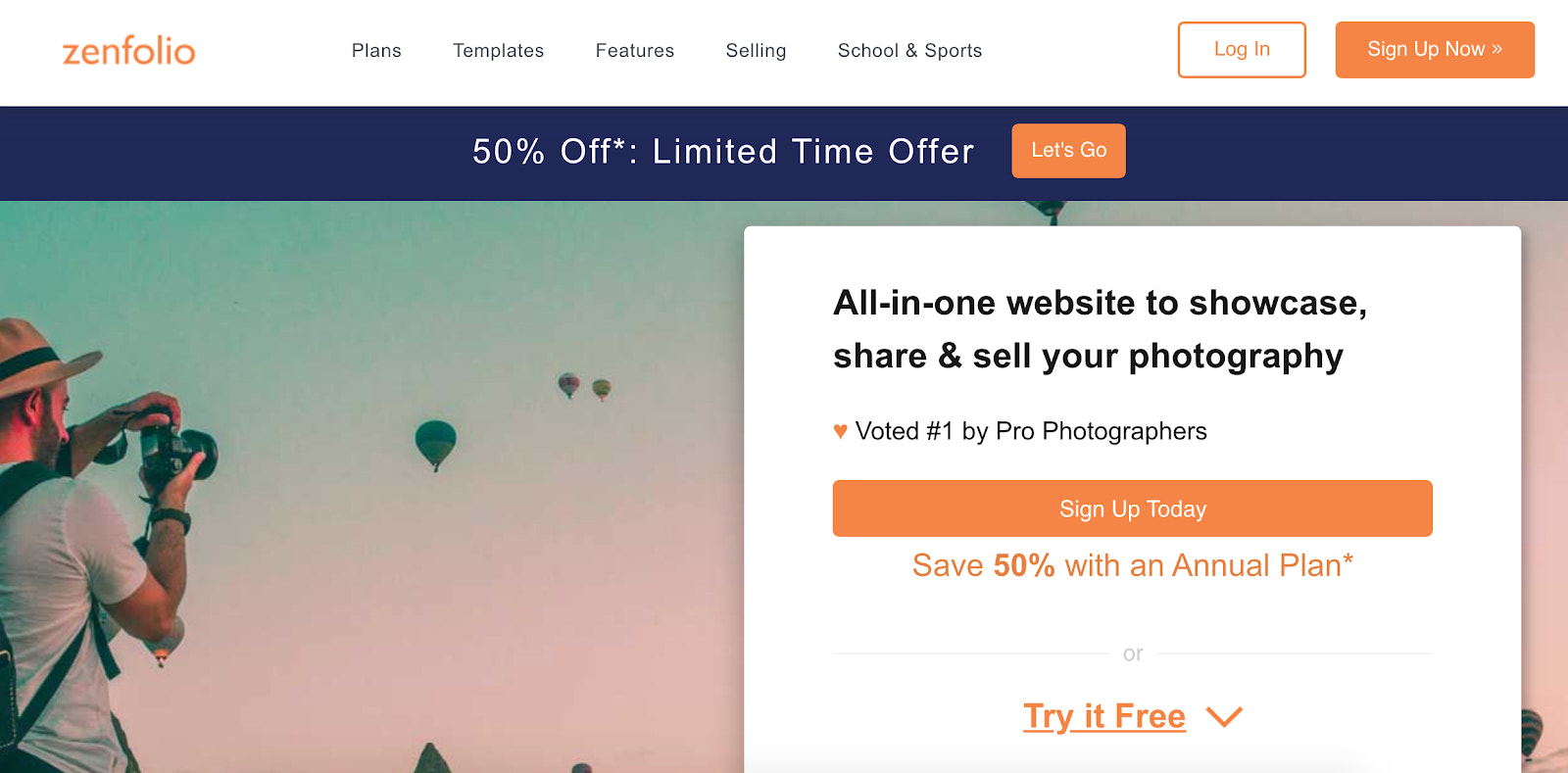The width and height of the screenshot is (1568, 773).
Task: Open the Templates menu item
Action: click(x=498, y=50)
